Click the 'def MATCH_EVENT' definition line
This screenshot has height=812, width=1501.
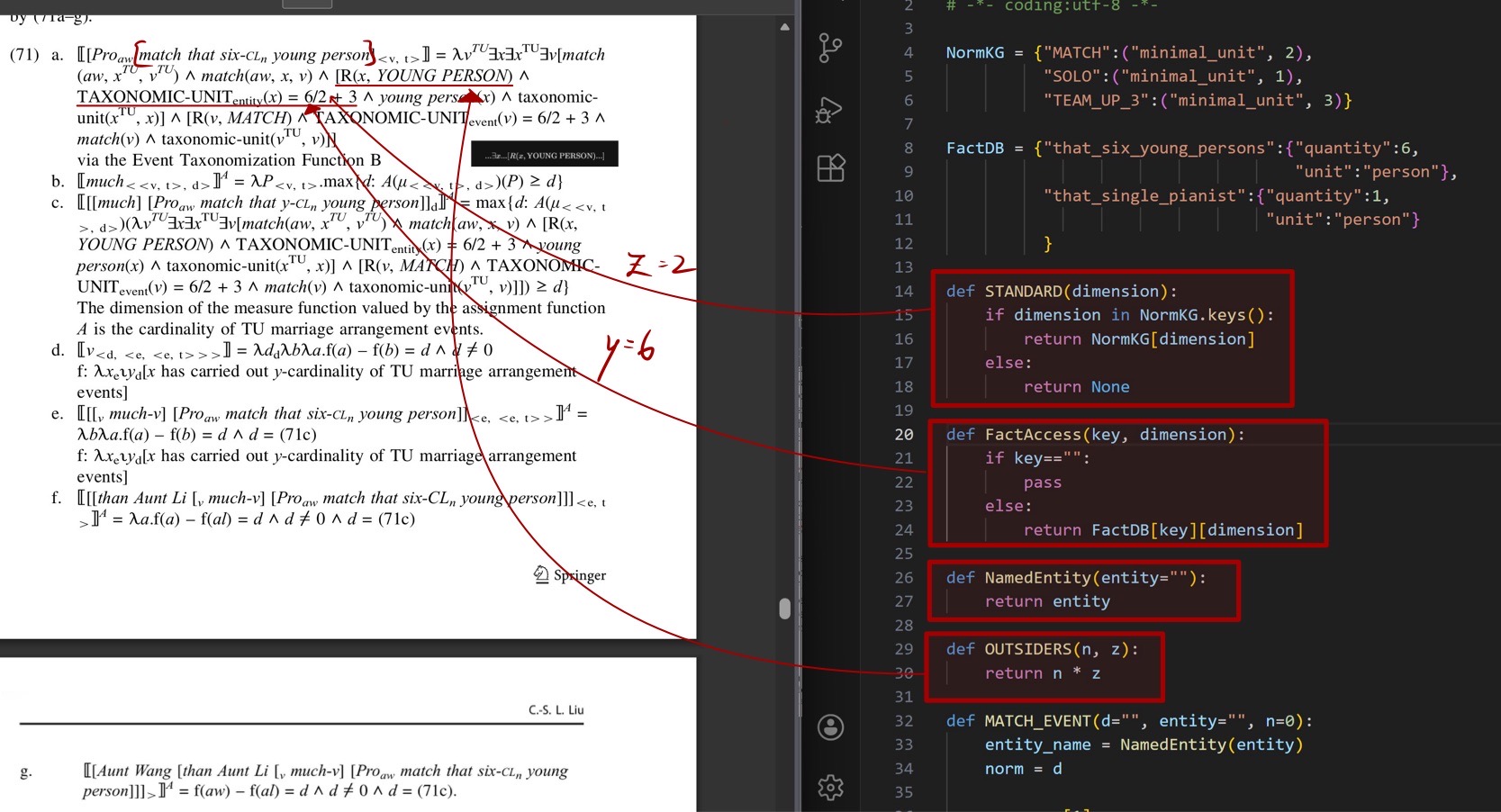pyautogui.click(x=1129, y=721)
